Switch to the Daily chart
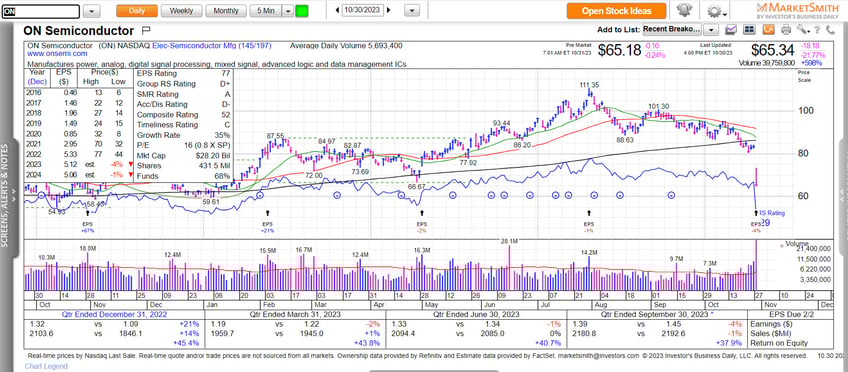Screen dimensions: 848x372 tap(137, 11)
